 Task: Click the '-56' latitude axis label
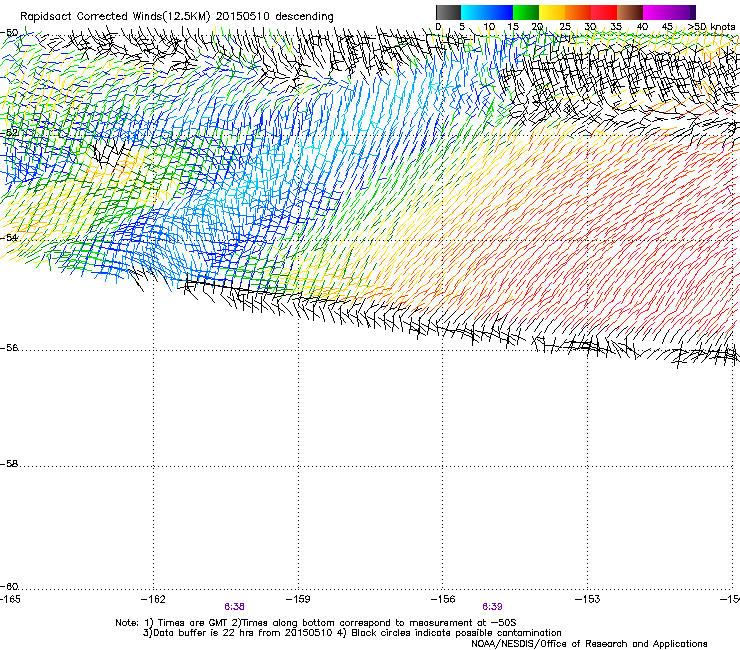(x=9, y=348)
